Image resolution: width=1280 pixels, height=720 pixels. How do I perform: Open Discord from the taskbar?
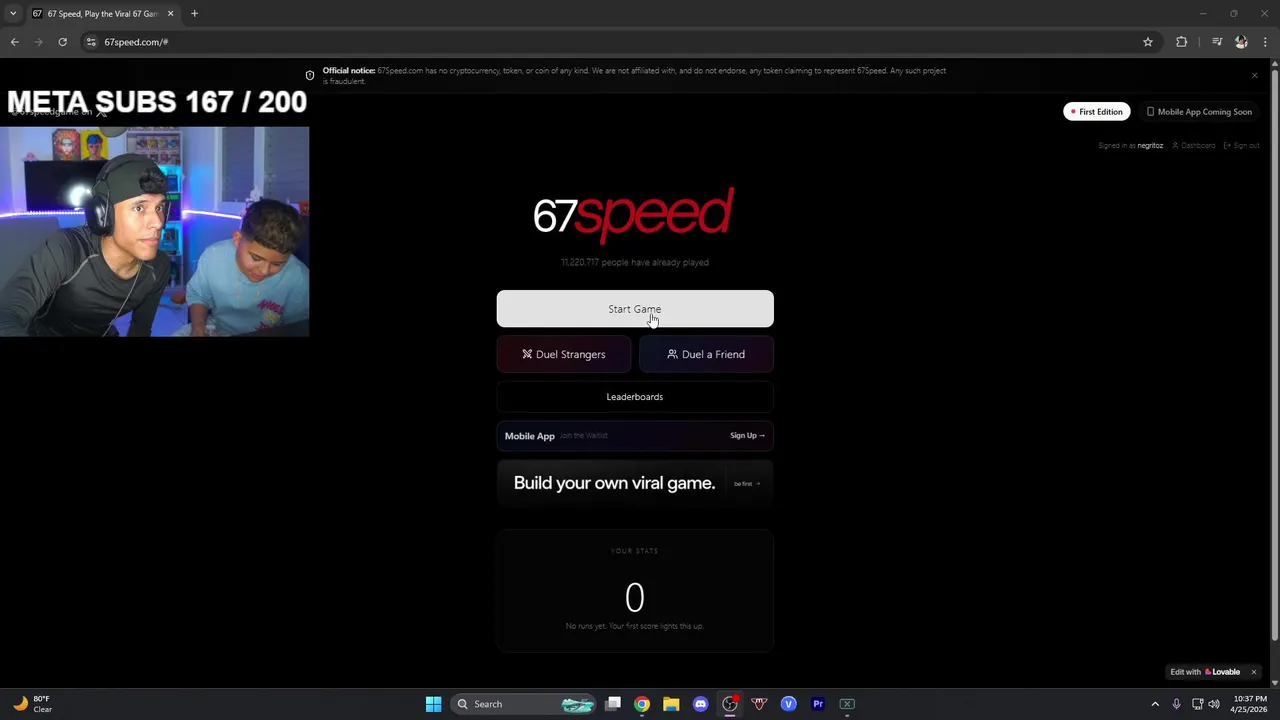click(700, 704)
